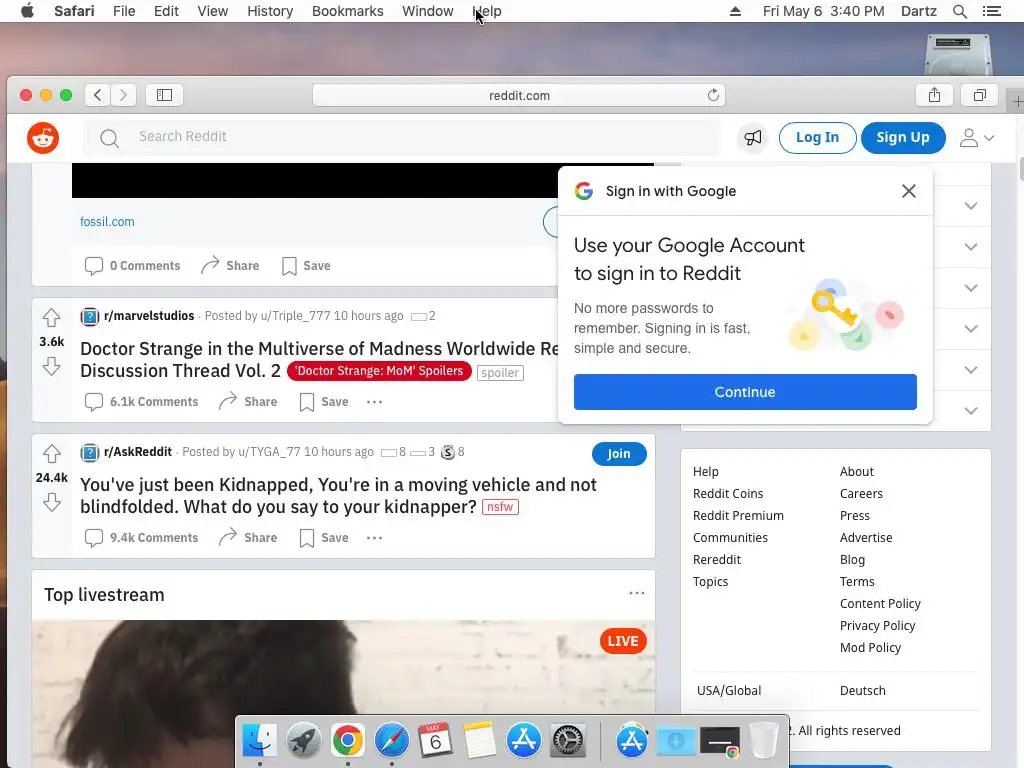Click the reddit.com address bar
The width and height of the screenshot is (1024, 768).
click(x=519, y=95)
